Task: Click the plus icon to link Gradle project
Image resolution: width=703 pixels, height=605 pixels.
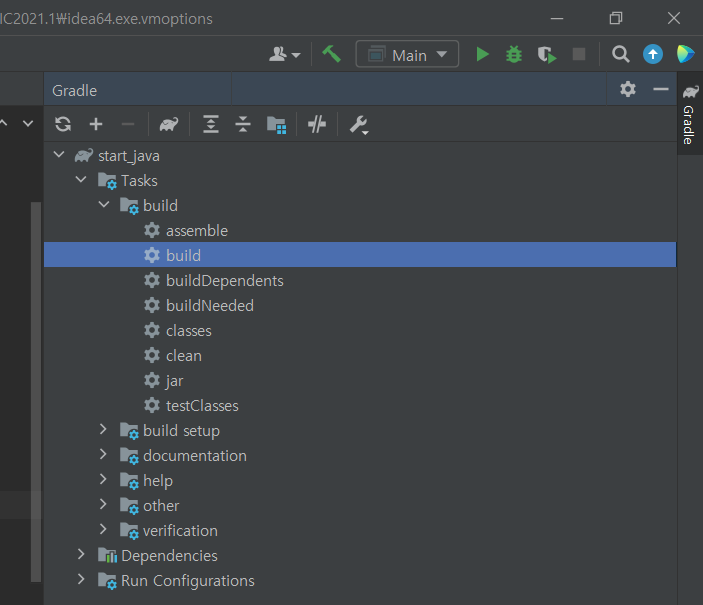Action: coord(96,124)
